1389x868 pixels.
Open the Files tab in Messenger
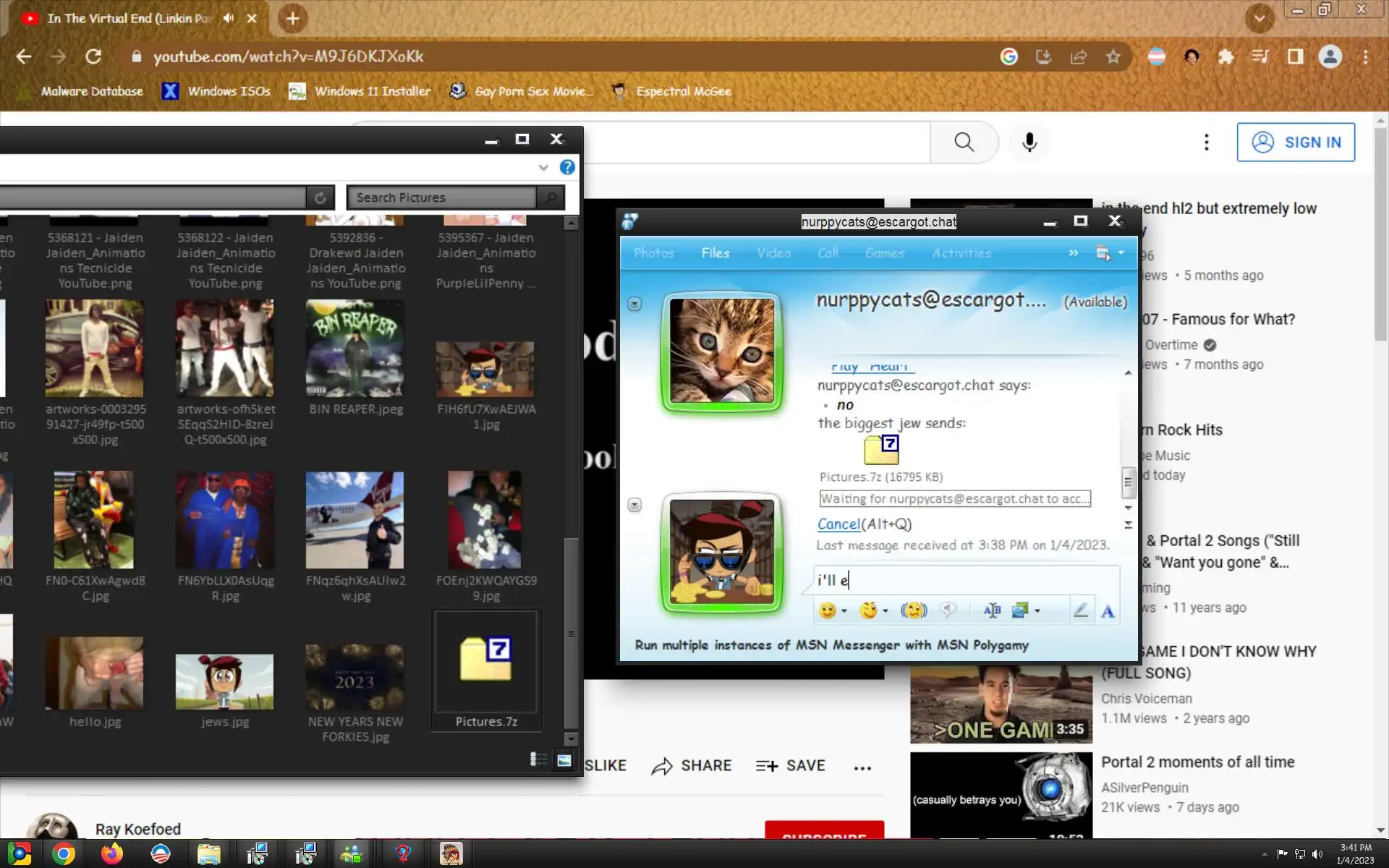click(715, 253)
